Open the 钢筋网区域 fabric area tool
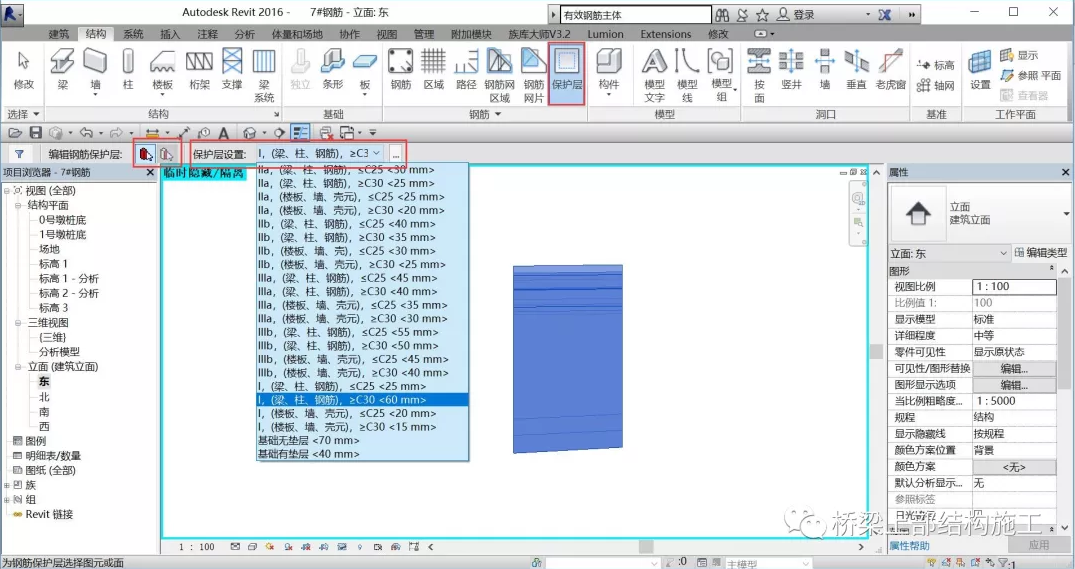This screenshot has width=1075, height=569. [499, 73]
